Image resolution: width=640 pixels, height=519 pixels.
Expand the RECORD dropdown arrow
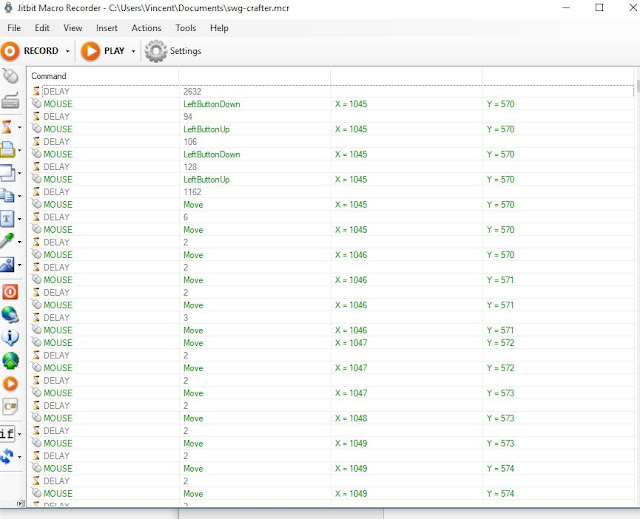tap(68, 51)
